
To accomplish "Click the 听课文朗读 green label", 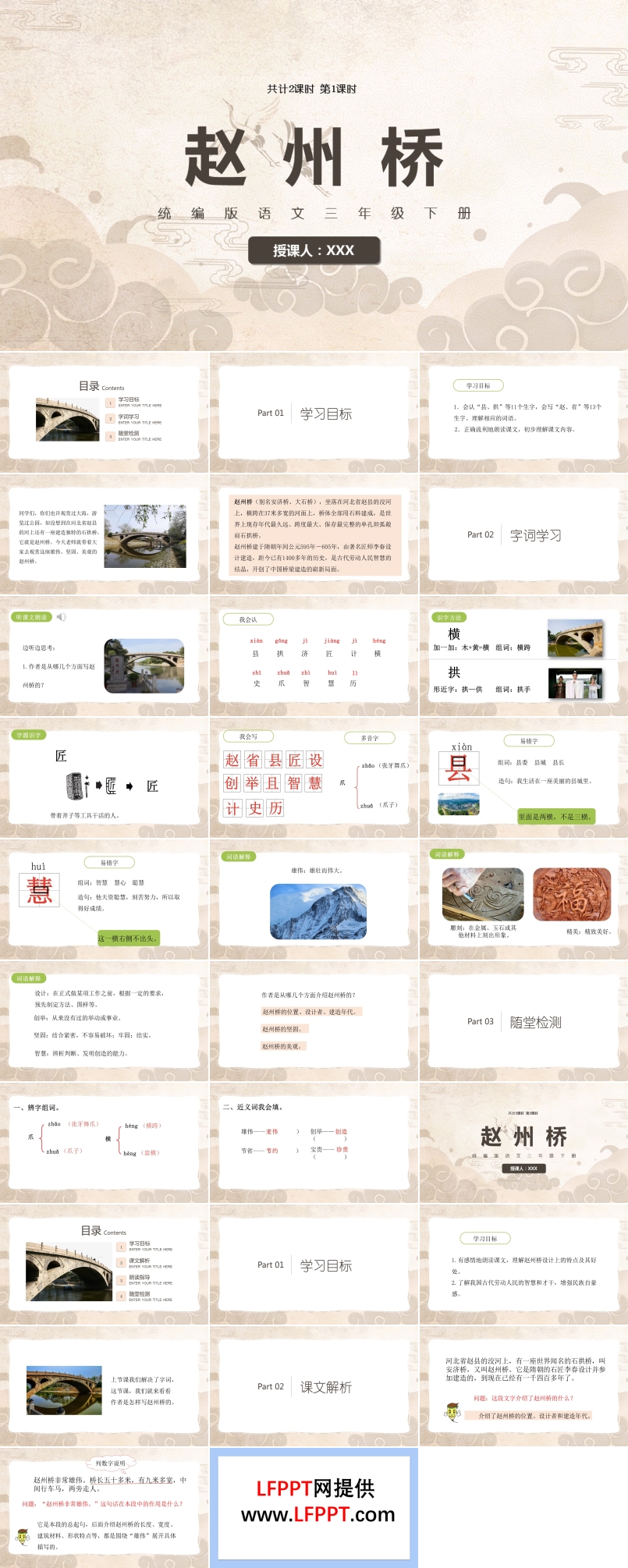I will click(31, 617).
